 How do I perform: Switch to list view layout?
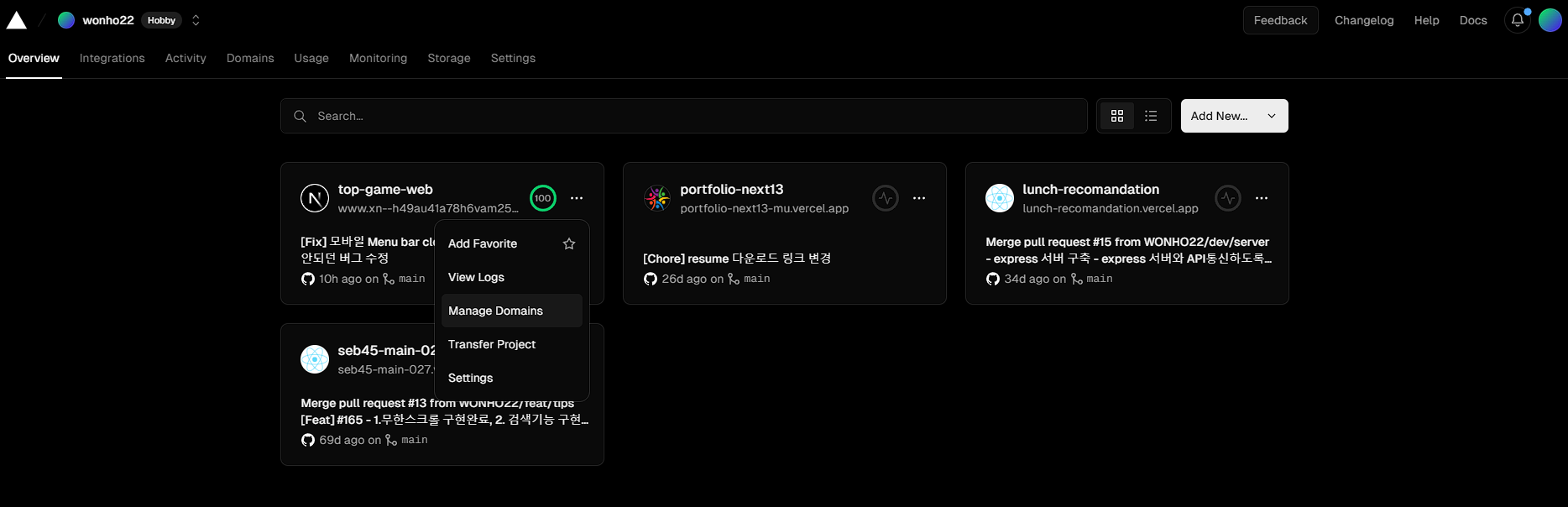[x=1151, y=116]
